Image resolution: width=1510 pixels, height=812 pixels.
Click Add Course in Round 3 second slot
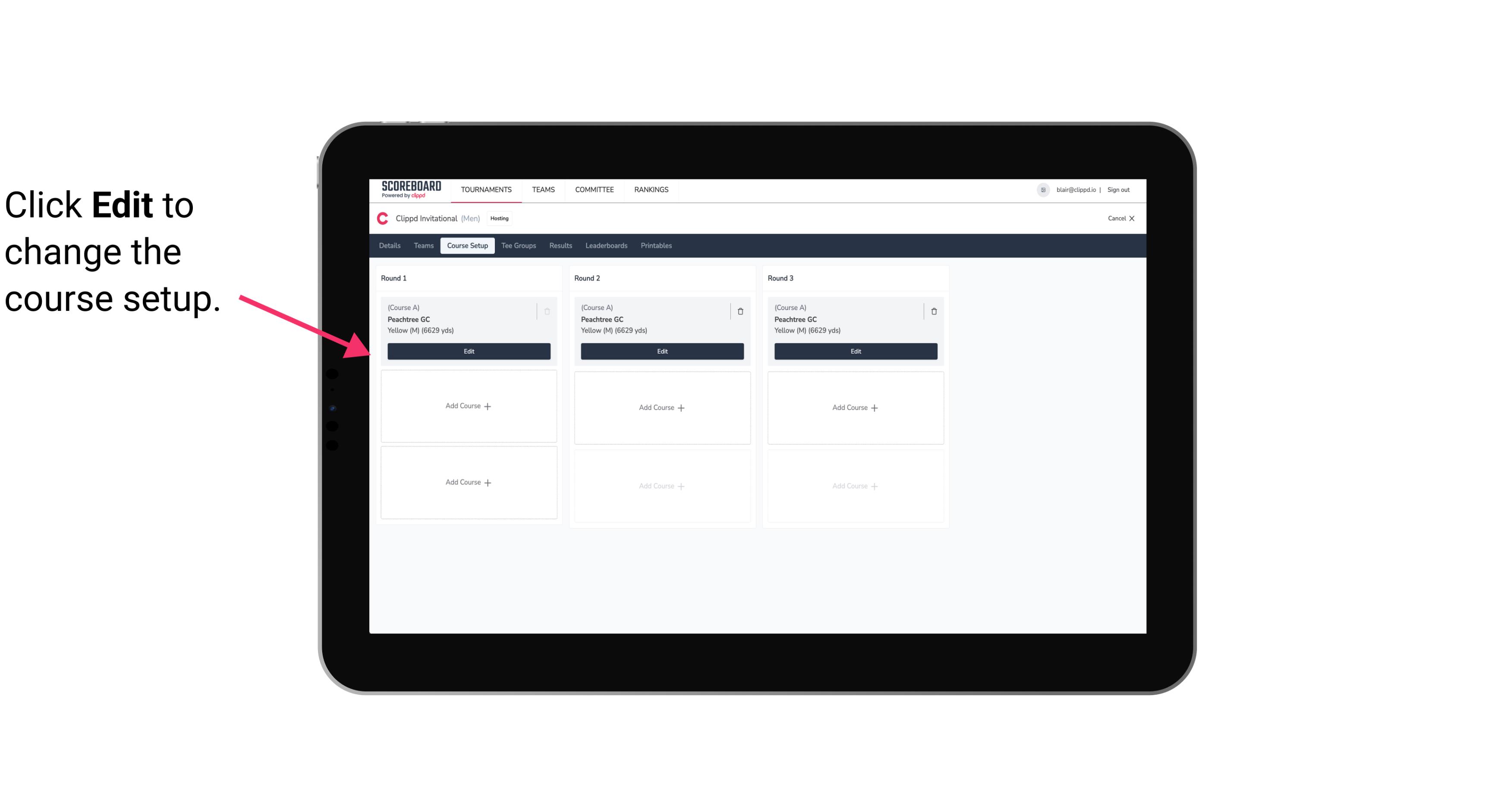(x=855, y=407)
